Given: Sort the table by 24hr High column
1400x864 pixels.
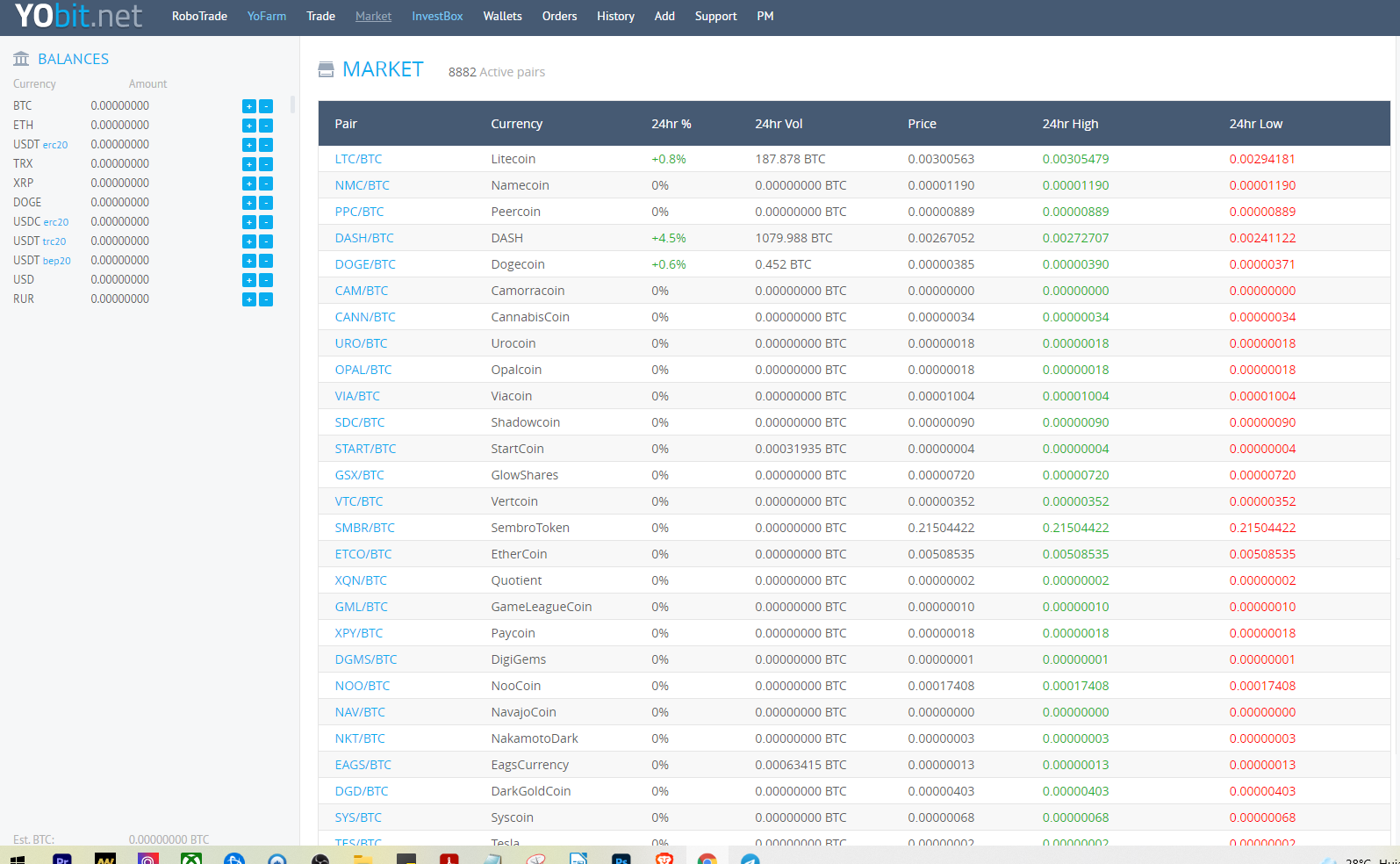Looking at the screenshot, I should [1070, 124].
